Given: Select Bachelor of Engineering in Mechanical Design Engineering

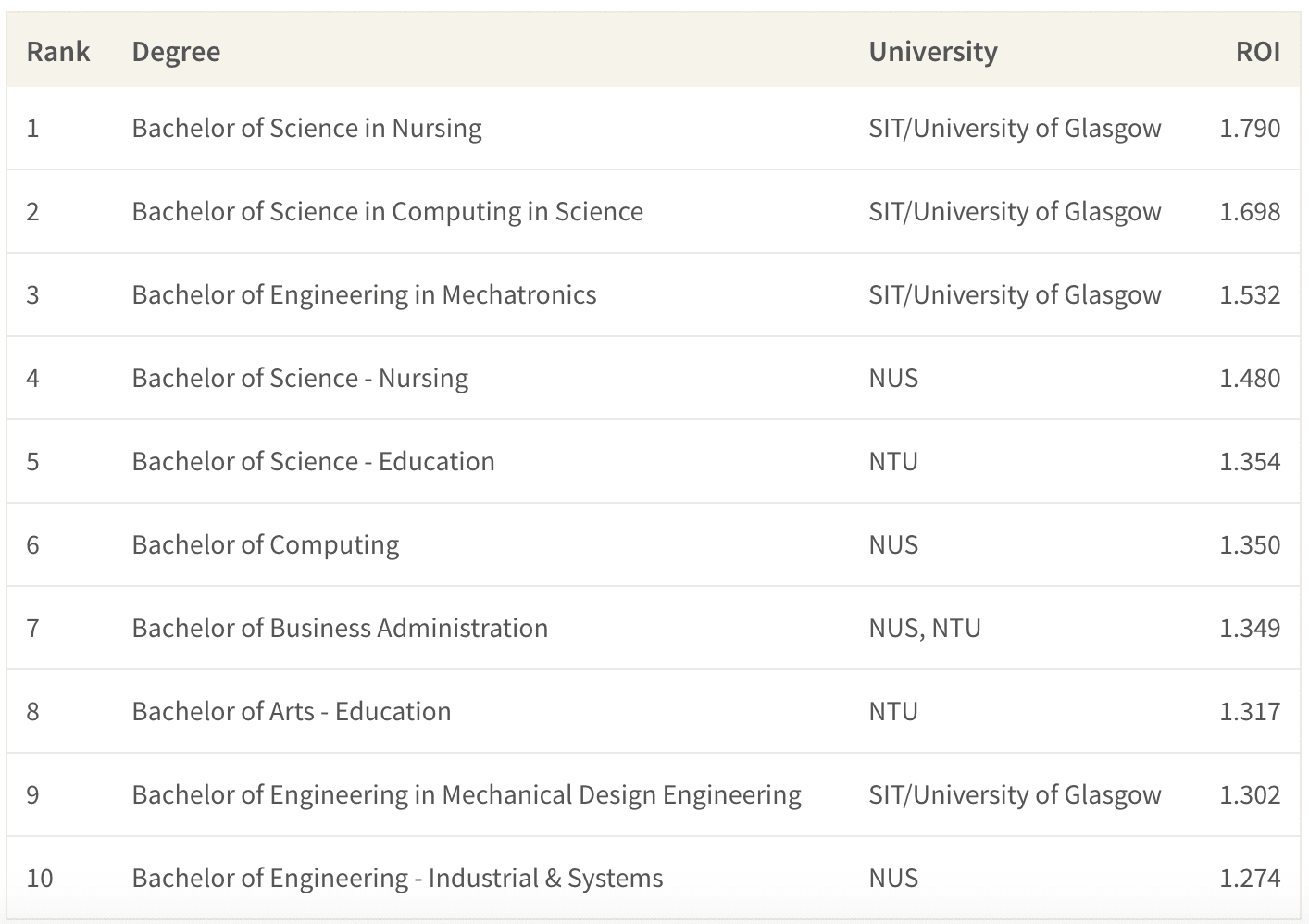Looking at the screenshot, I should pyautogui.click(x=467, y=795).
